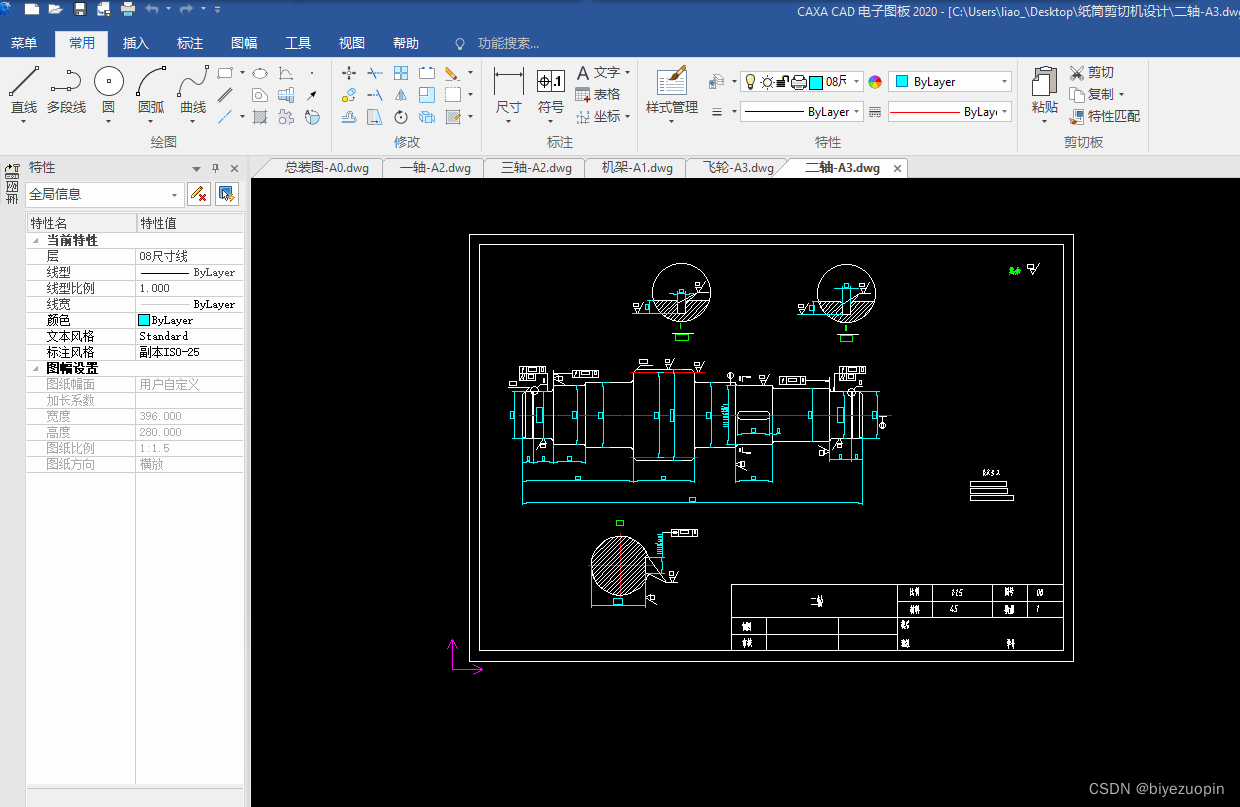Expand the 文字 dropdown arrow
This screenshot has width=1240, height=807.
point(628,73)
